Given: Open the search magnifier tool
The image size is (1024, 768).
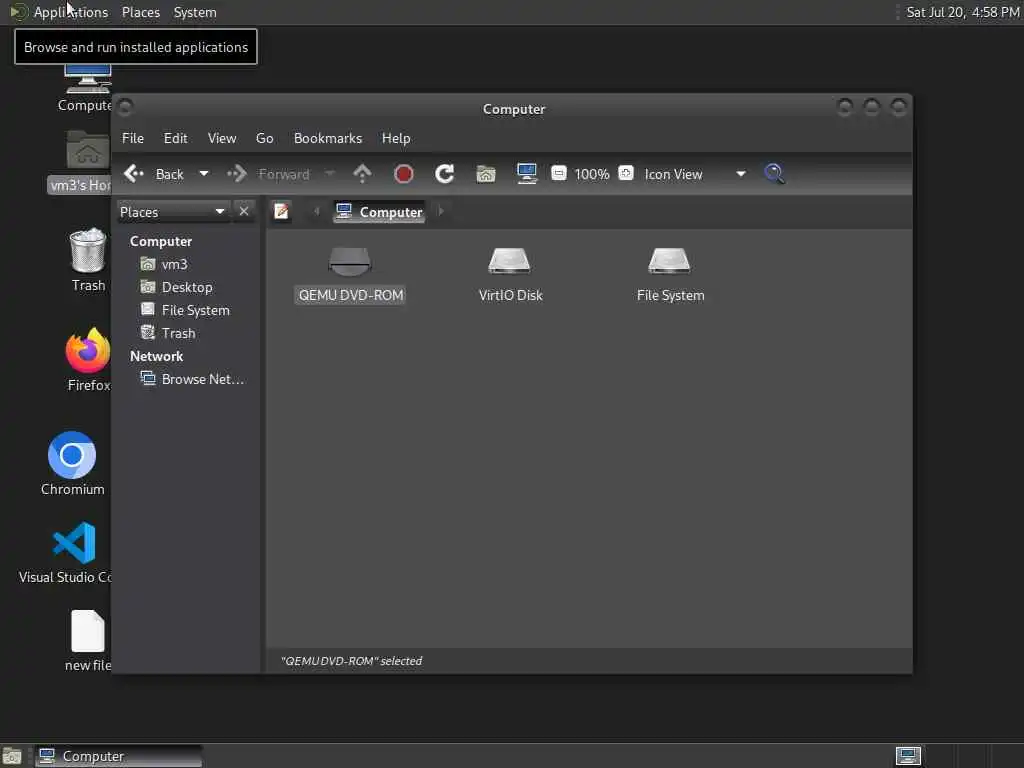Looking at the screenshot, I should [775, 174].
